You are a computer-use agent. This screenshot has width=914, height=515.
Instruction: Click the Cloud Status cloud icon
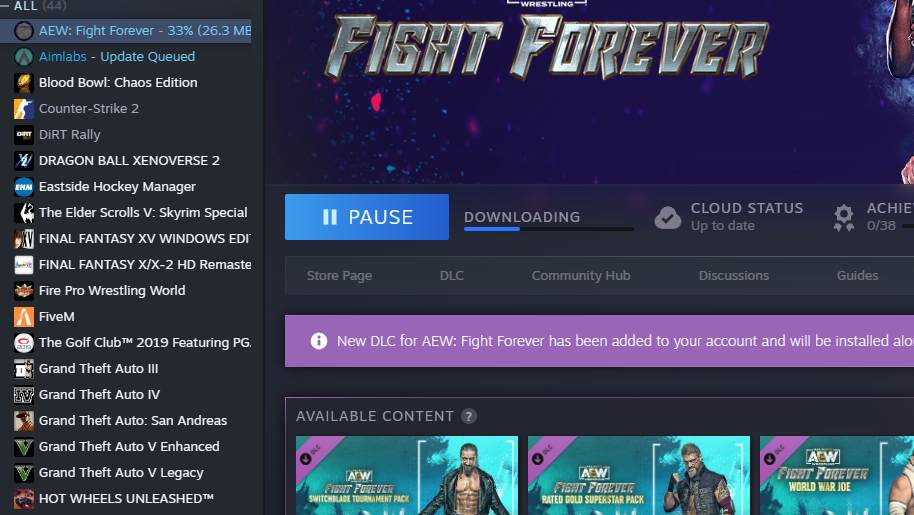(x=667, y=217)
